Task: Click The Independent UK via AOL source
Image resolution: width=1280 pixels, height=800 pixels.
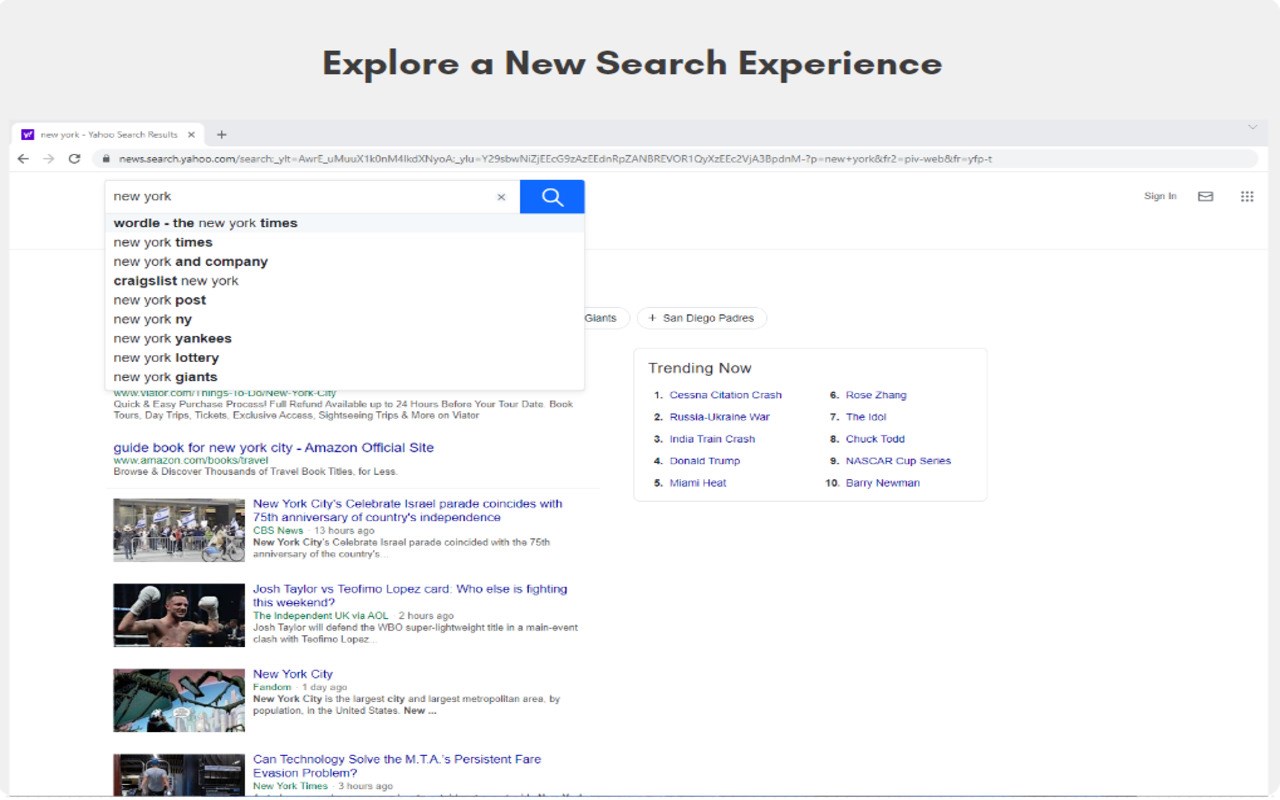Action: 321,616
